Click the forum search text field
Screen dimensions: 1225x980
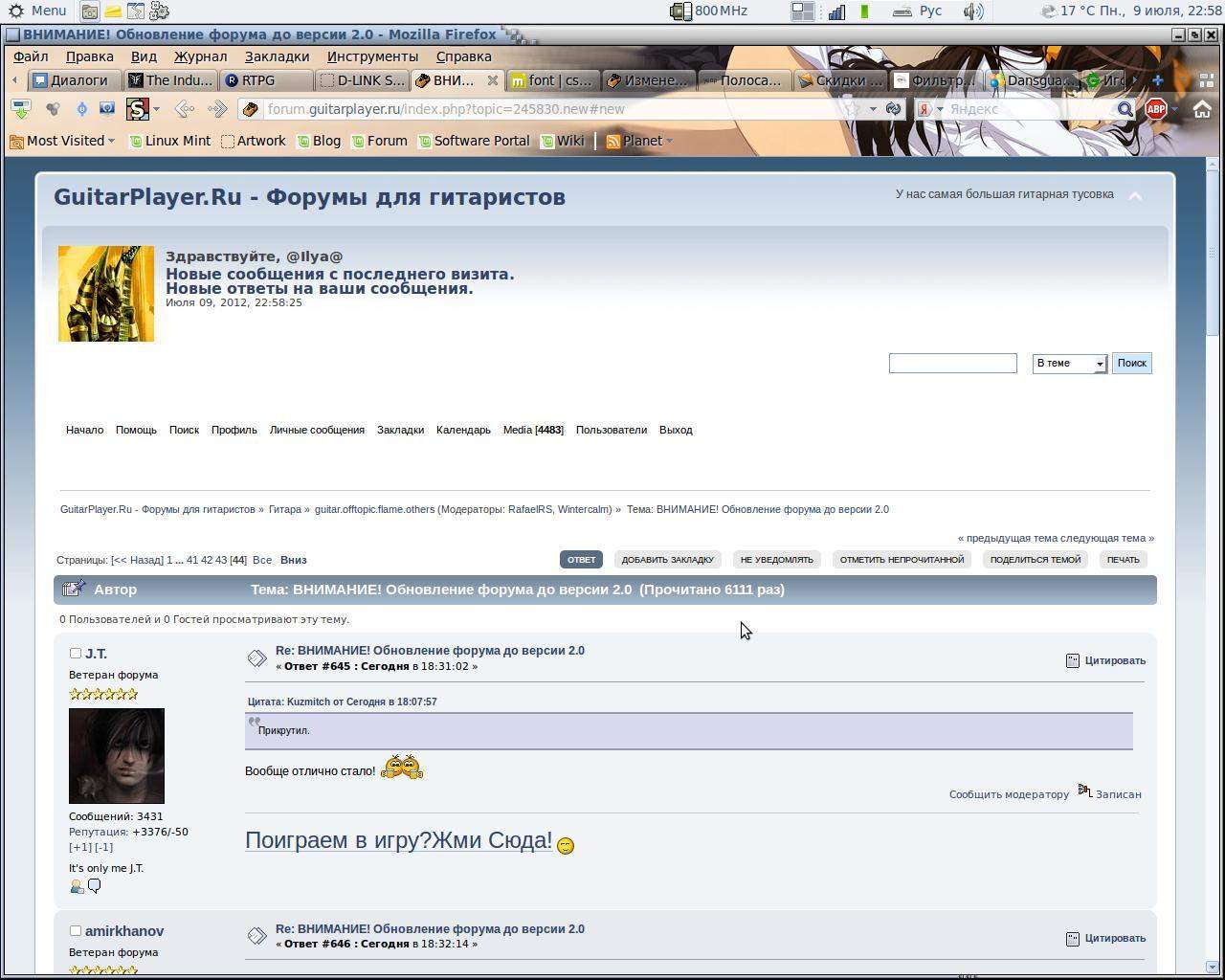tap(952, 364)
